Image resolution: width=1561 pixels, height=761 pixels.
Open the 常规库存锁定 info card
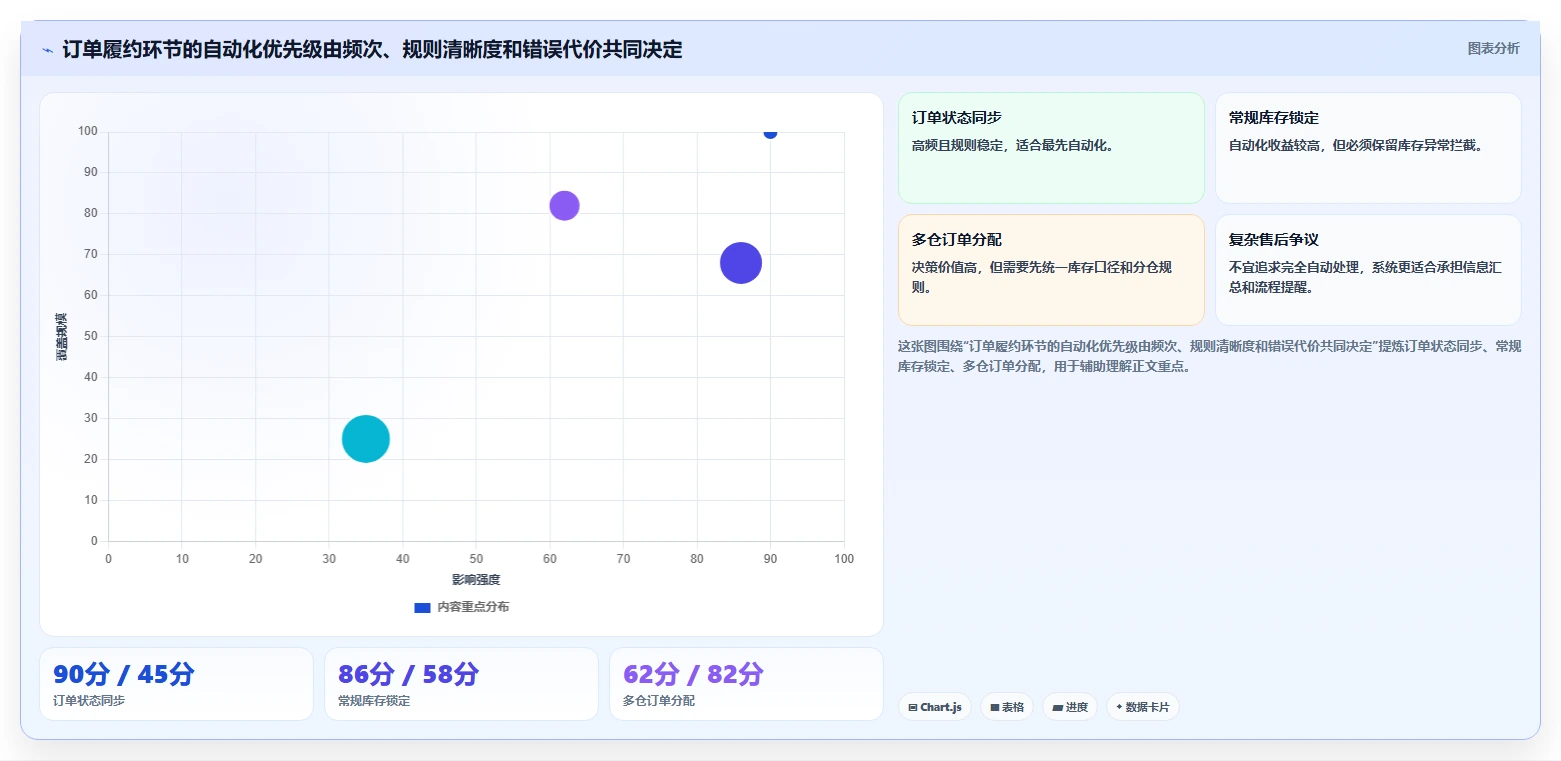(x=1368, y=148)
